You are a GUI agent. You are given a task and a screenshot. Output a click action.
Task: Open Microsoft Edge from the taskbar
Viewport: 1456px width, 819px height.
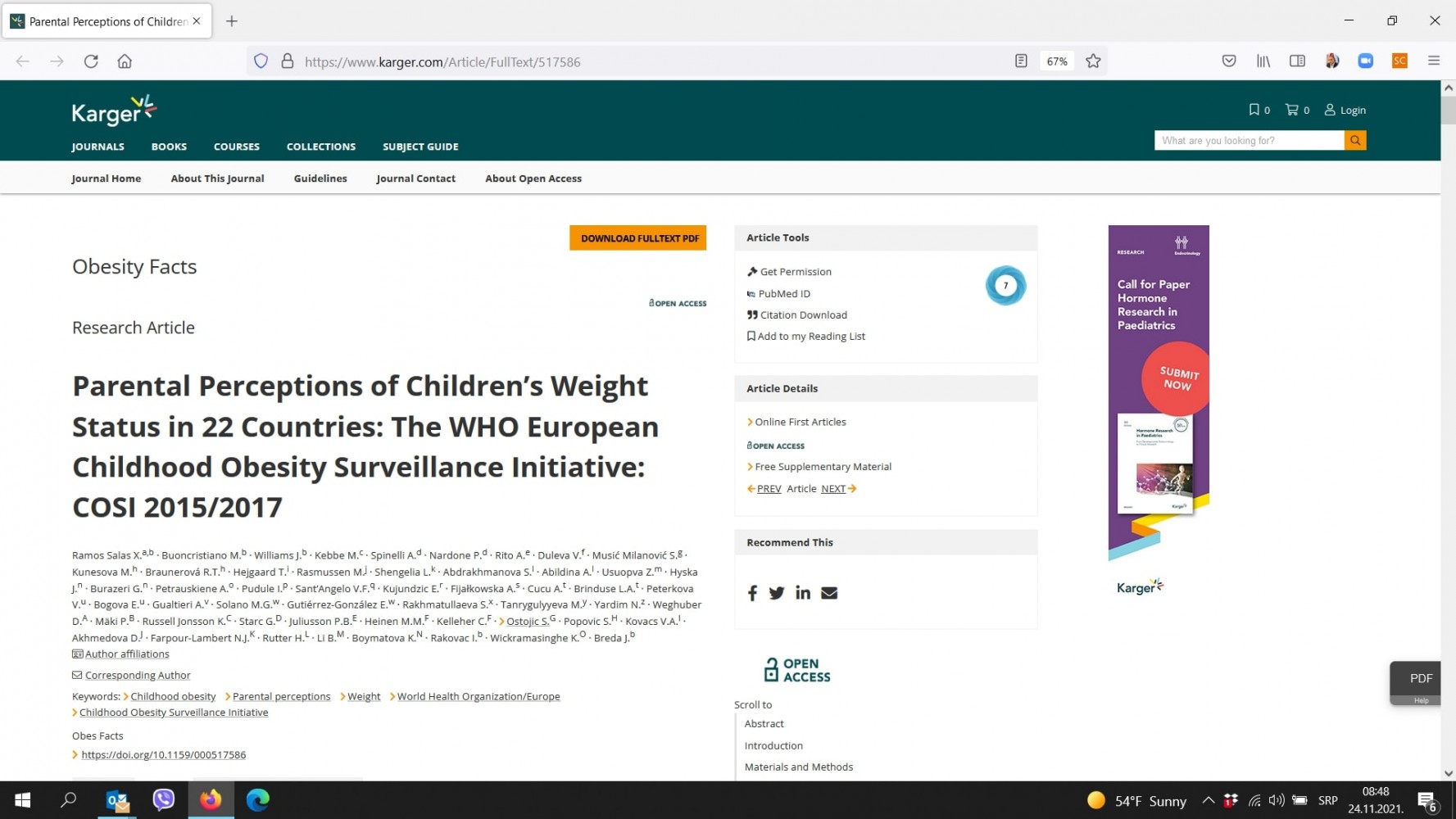(258, 800)
